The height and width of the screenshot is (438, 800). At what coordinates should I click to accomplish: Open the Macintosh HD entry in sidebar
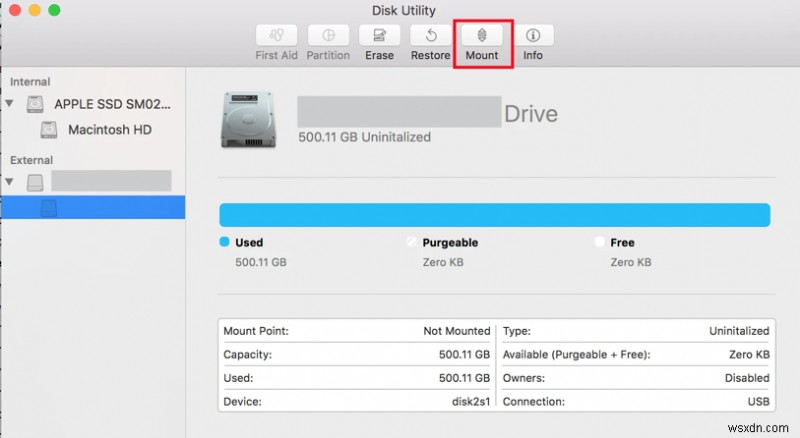tap(110, 130)
